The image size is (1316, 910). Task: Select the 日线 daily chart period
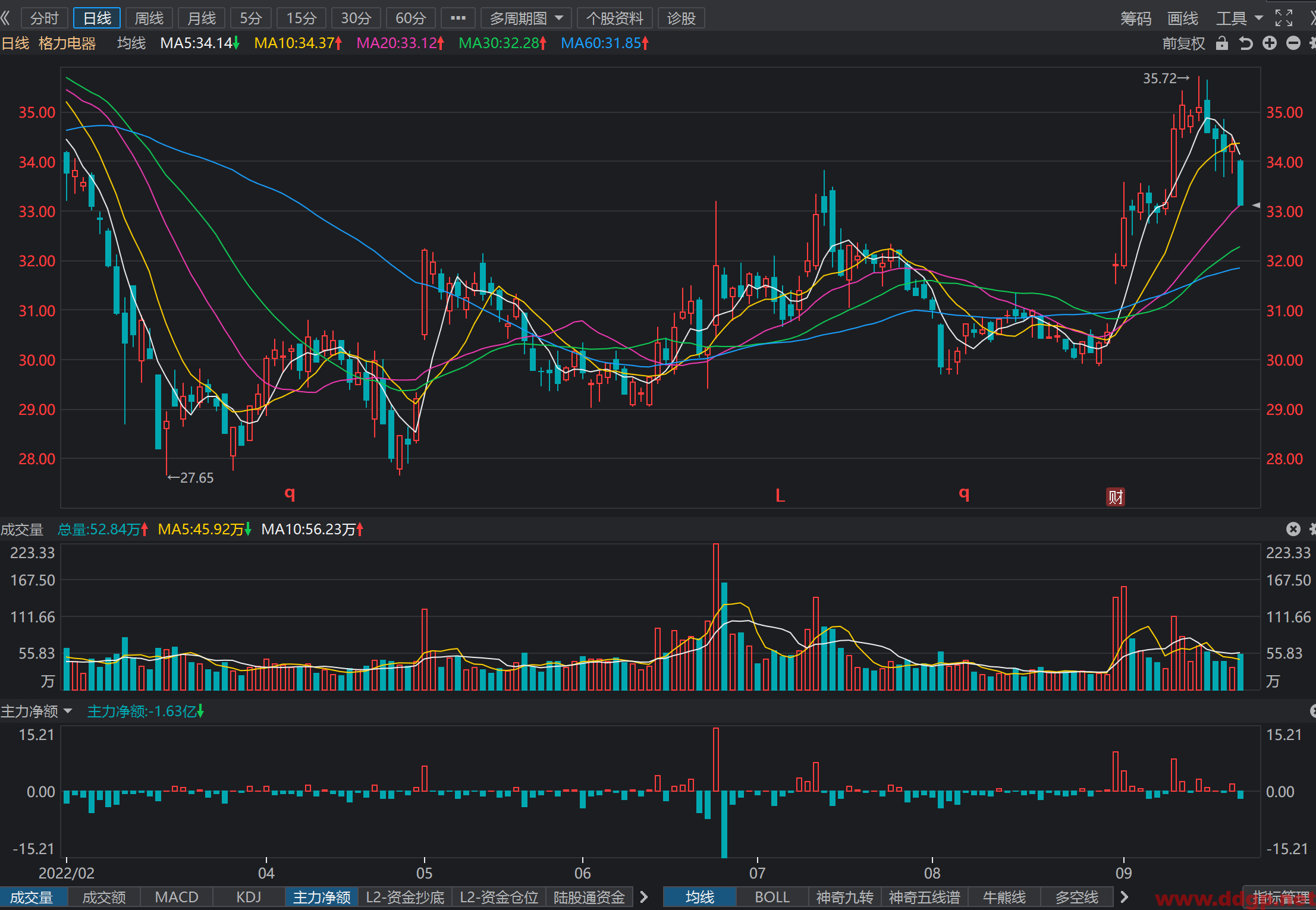pyautogui.click(x=97, y=18)
